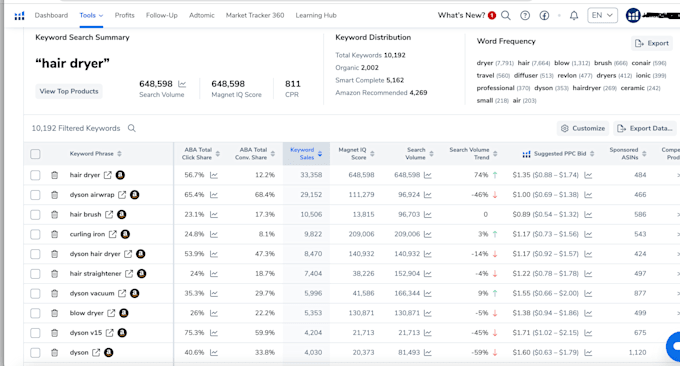This screenshot has height=366, width=680.
Task: Open the Learning Hub
Action: (x=316, y=15)
